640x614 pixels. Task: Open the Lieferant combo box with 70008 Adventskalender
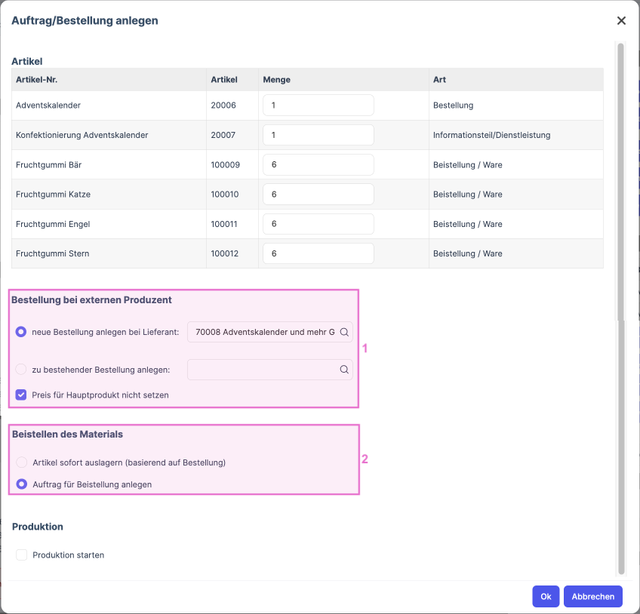263,332
